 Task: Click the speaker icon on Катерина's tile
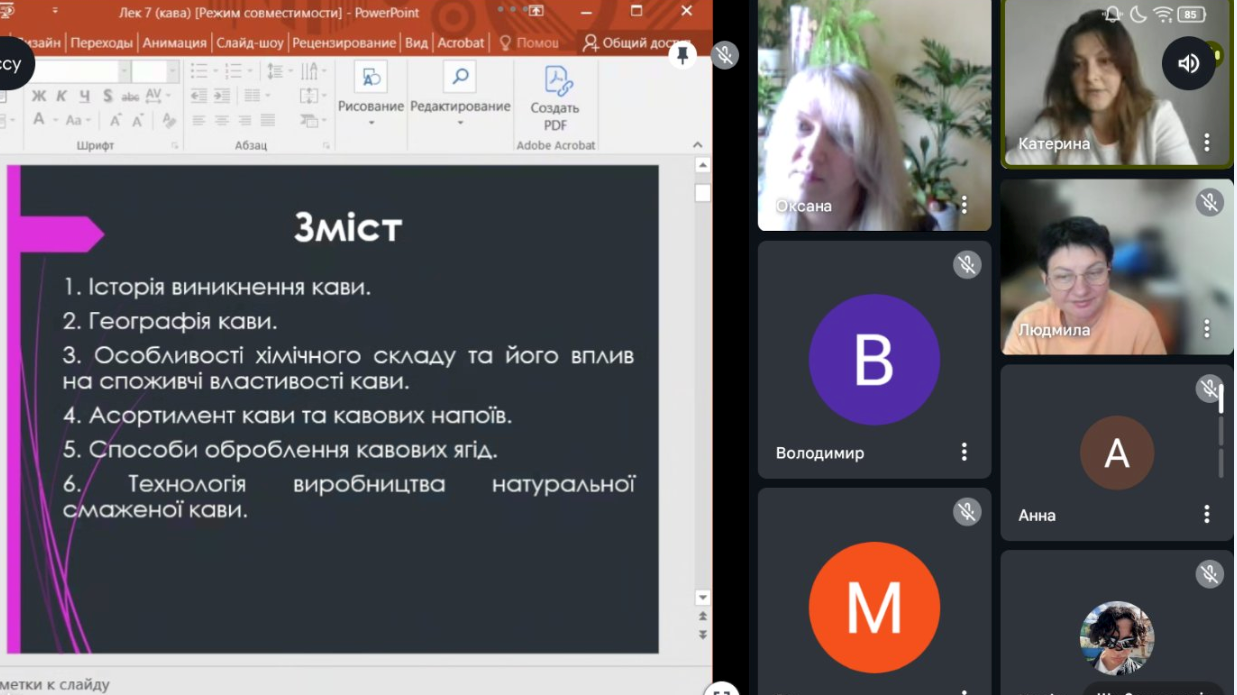click(x=1188, y=63)
